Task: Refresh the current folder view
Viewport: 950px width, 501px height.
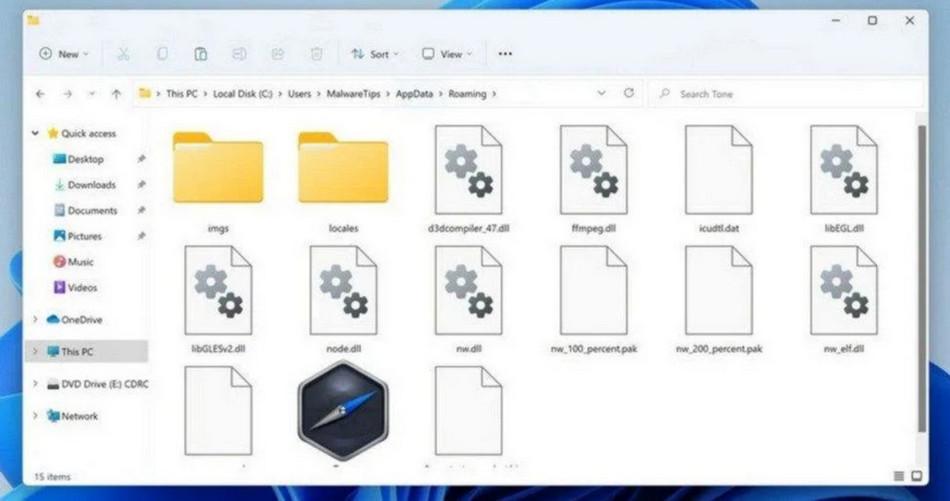Action: point(629,93)
